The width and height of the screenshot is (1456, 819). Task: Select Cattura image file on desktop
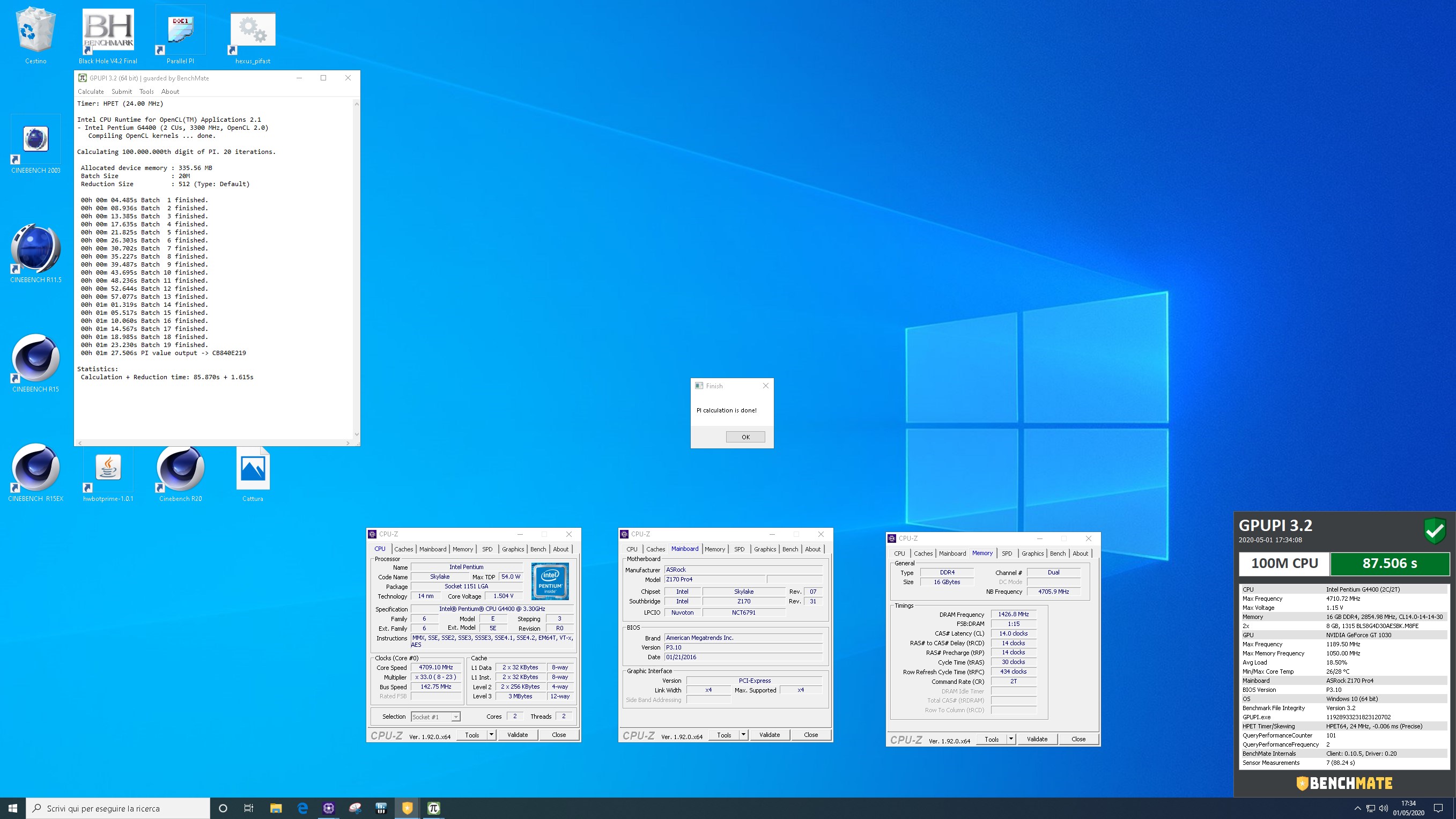[253, 473]
